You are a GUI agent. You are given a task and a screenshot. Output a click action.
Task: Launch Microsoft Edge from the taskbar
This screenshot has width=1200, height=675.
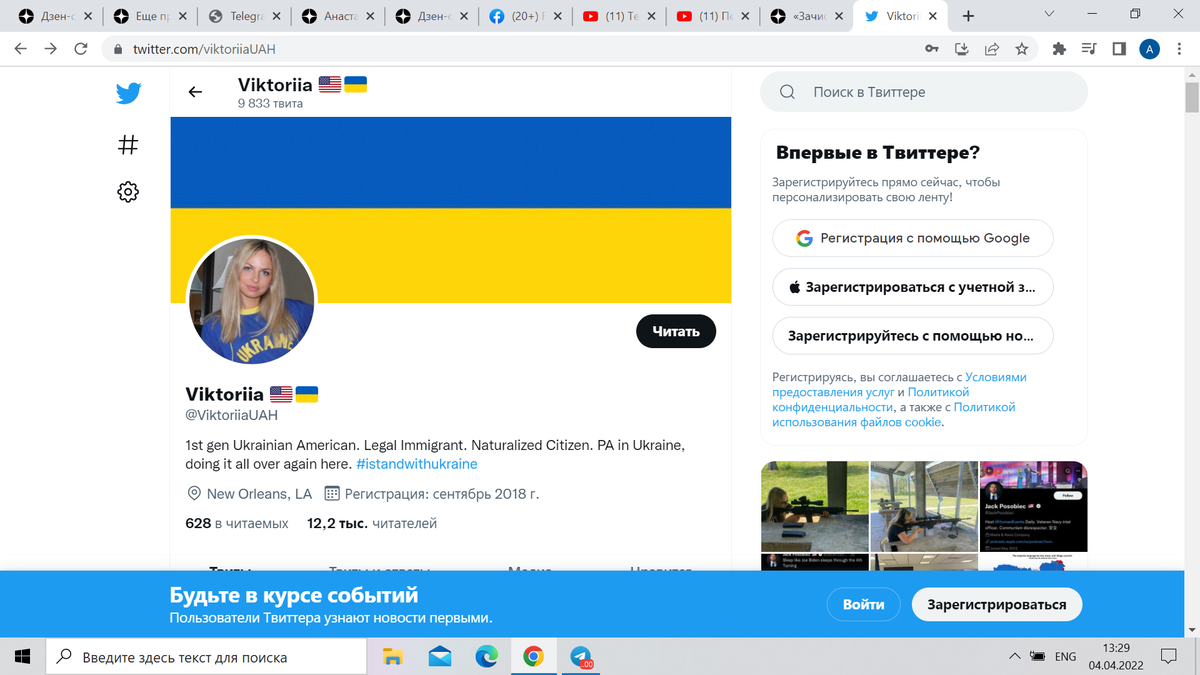coord(486,657)
